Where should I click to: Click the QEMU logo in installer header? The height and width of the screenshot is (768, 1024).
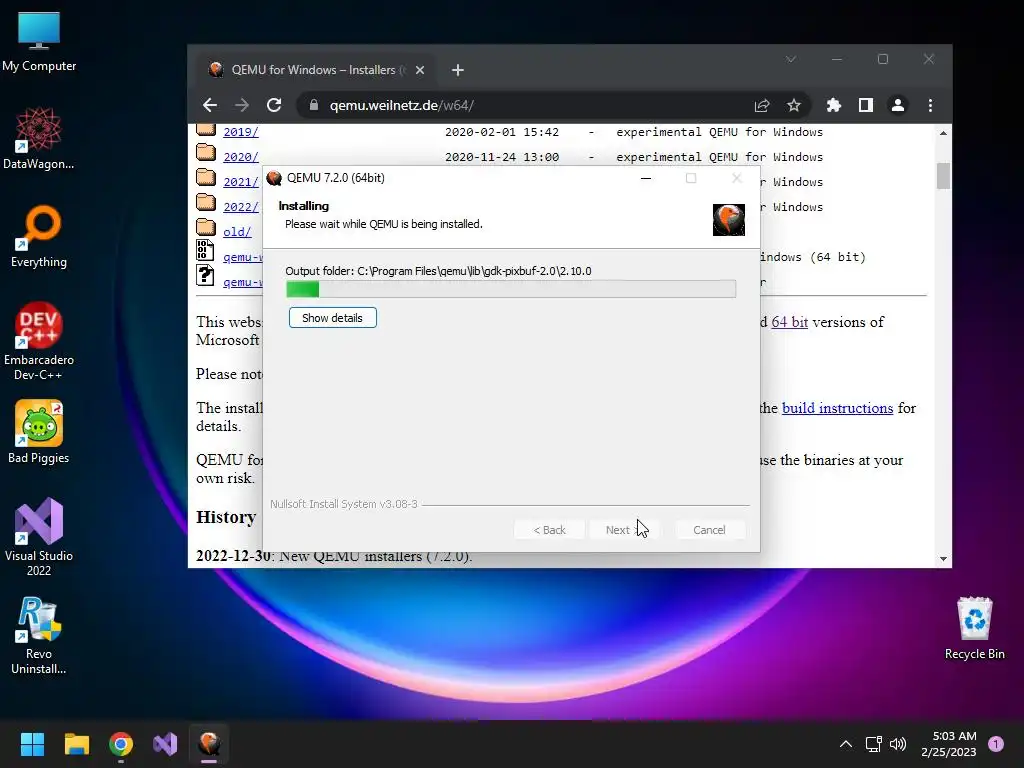[729, 219]
